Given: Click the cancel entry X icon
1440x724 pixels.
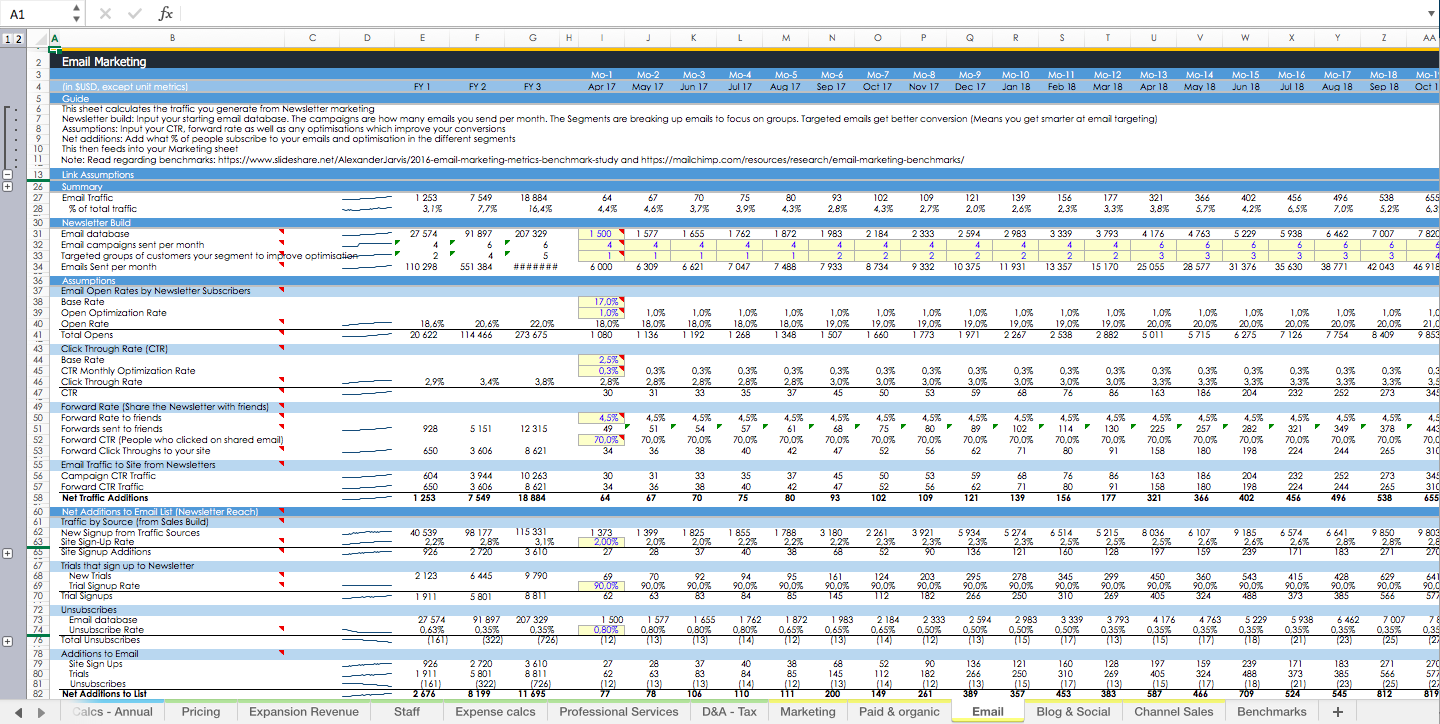Looking at the screenshot, I should click(106, 14).
